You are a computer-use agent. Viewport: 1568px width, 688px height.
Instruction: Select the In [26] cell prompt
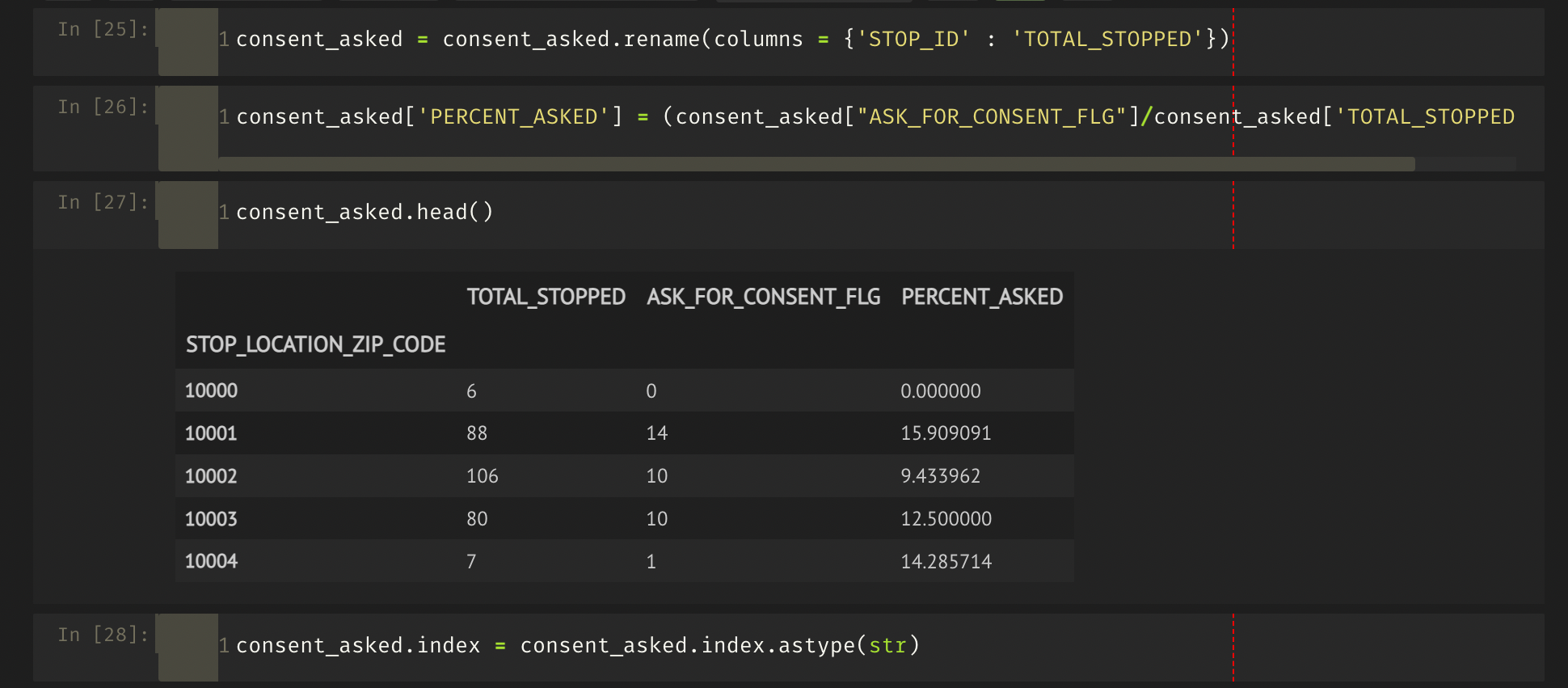[103, 108]
